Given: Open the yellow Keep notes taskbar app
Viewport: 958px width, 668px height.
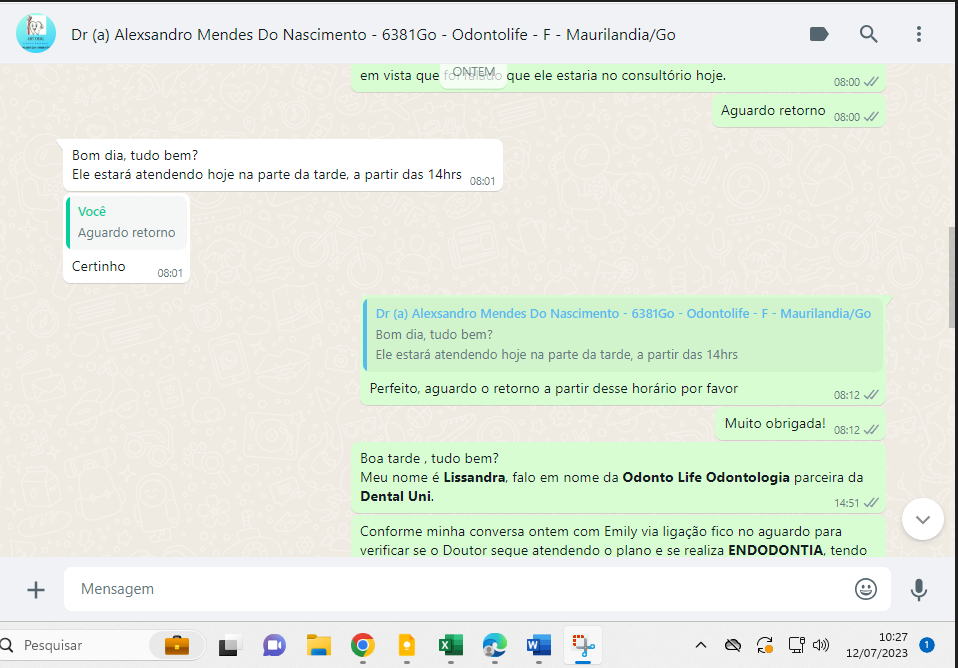Looking at the screenshot, I should (x=406, y=645).
